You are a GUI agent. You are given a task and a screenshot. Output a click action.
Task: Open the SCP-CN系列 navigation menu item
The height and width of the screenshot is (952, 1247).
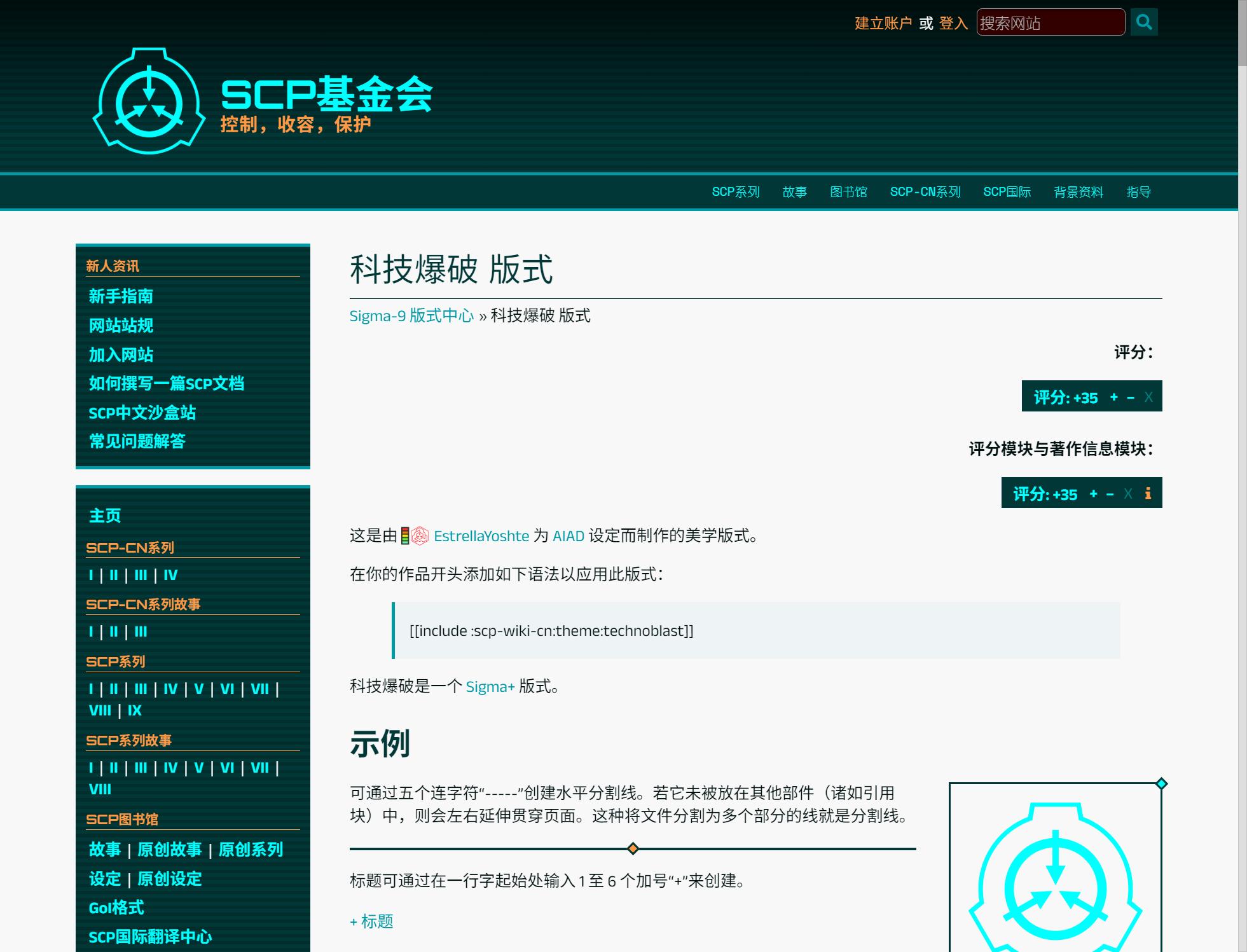click(925, 192)
